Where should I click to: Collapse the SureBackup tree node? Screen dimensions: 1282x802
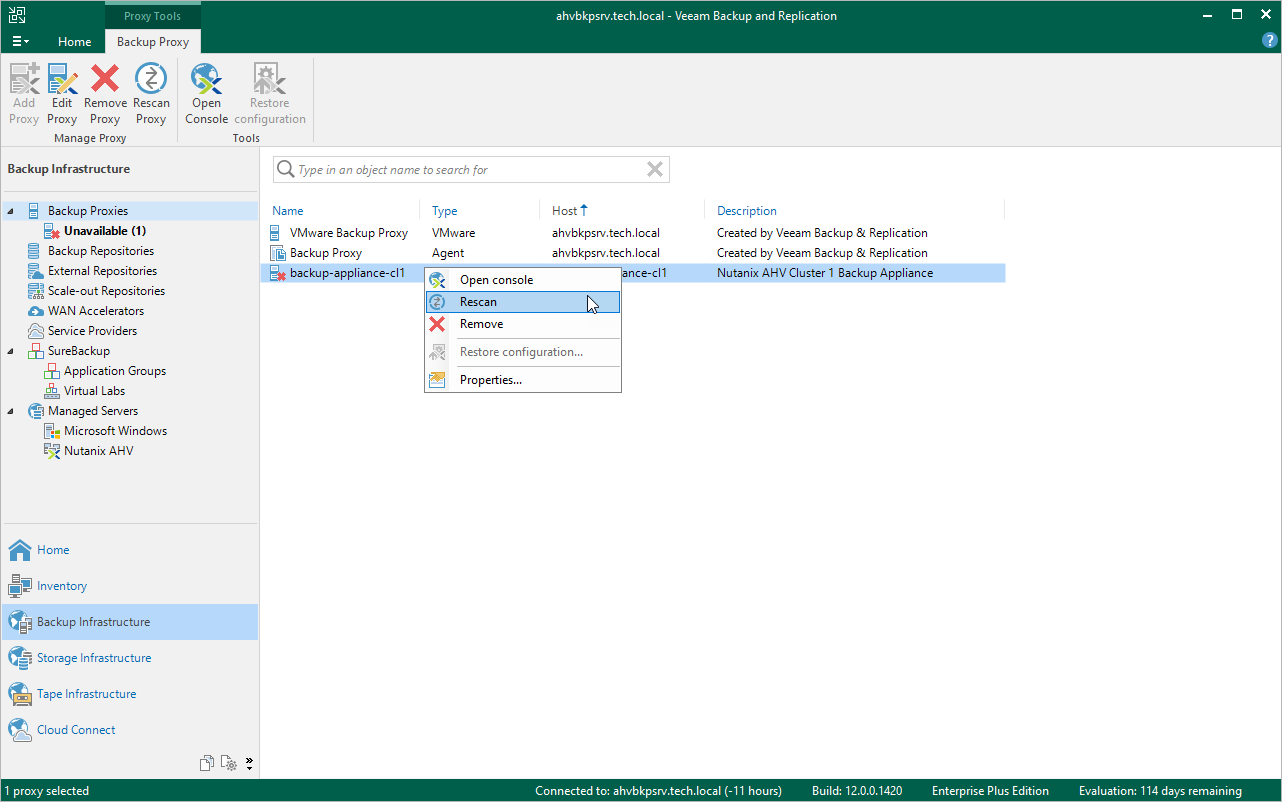pyautogui.click(x=11, y=351)
